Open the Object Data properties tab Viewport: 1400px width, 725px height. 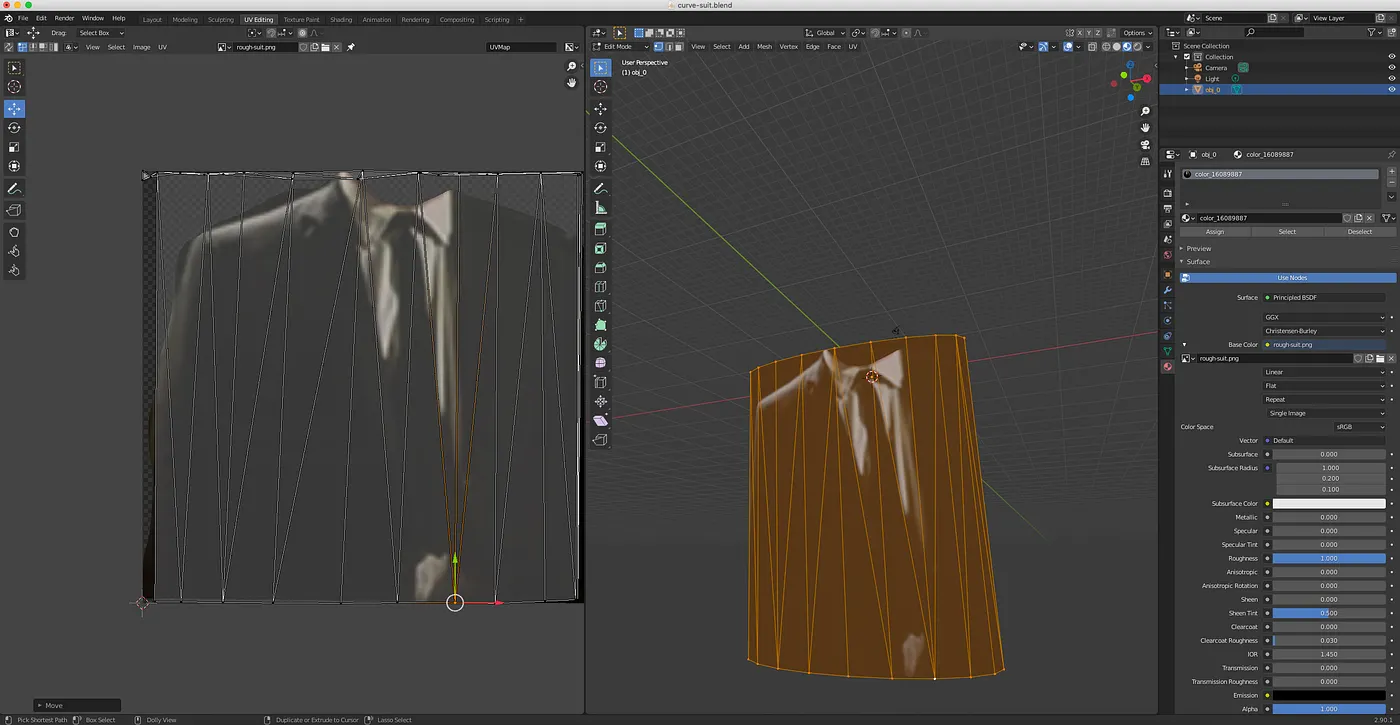[x=1167, y=351]
